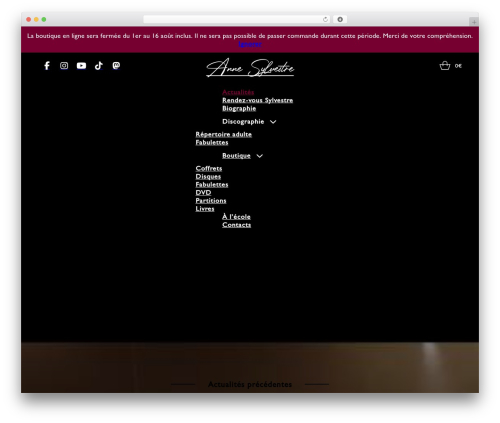Open the YouTube social icon

[81, 66]
